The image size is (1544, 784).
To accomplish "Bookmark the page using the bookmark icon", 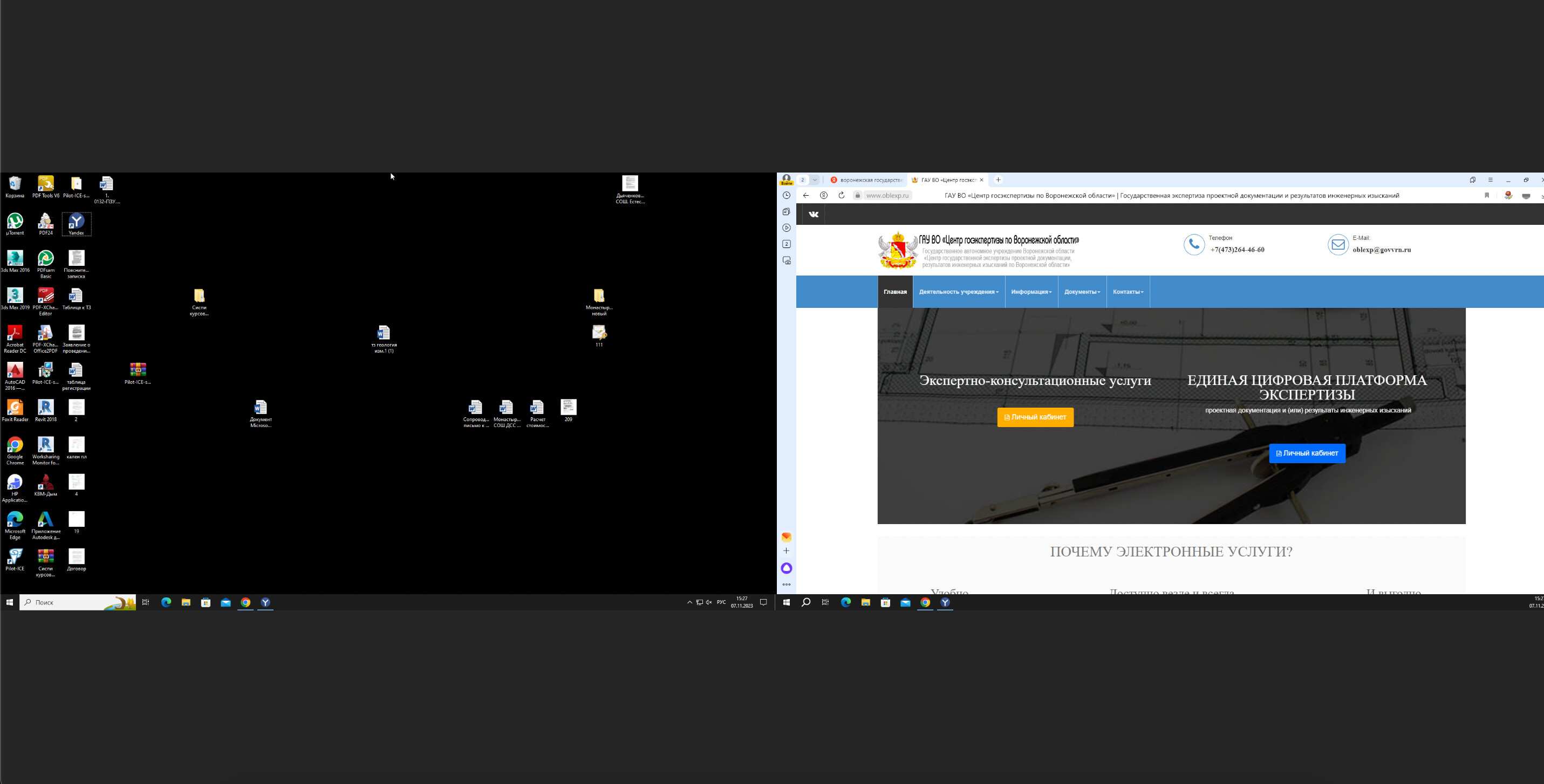I will tap(1486, 195).
